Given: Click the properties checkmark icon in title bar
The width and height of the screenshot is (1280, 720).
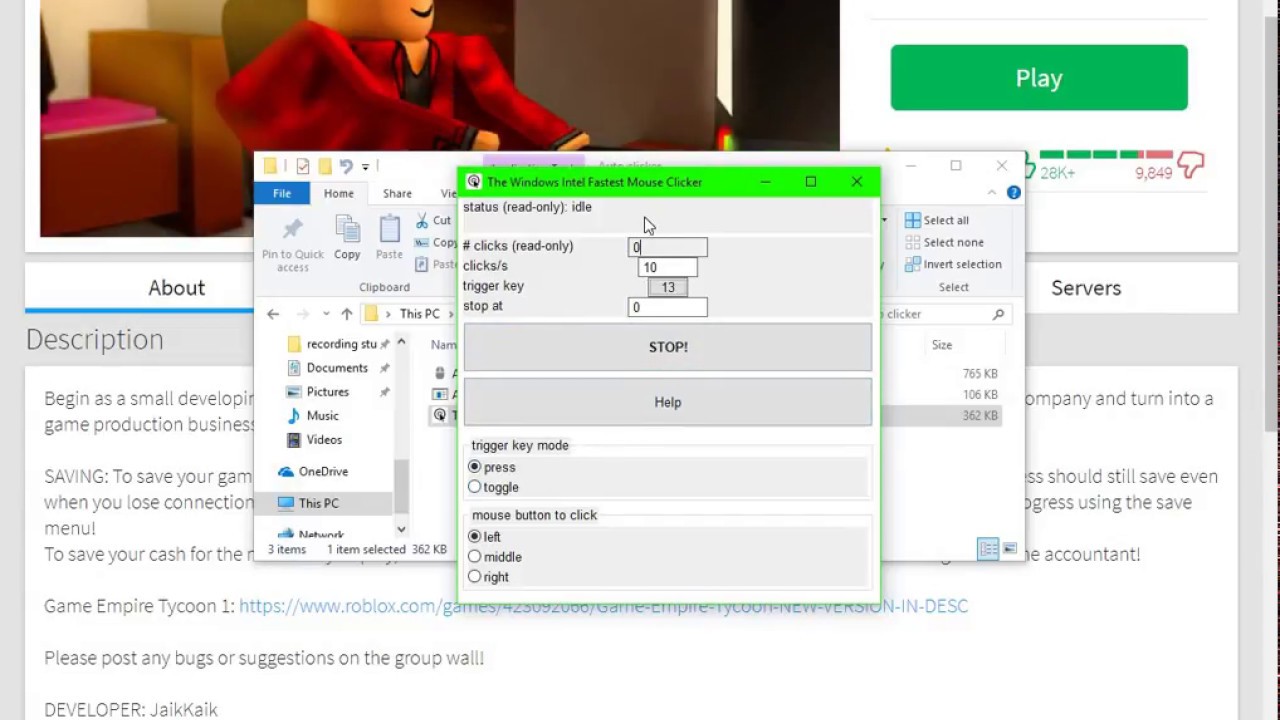Looking at the screenshot, I should pyautogui.click(x=302, y=167).
